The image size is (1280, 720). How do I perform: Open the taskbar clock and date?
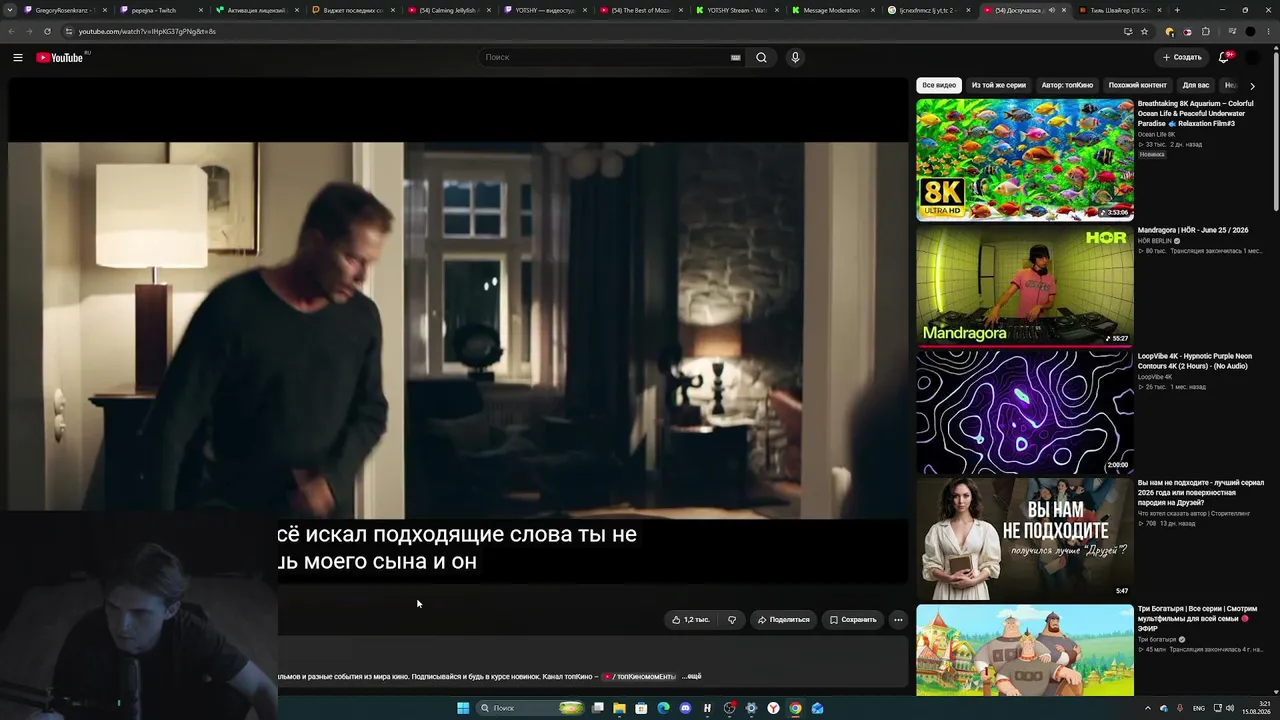(1257, 708)
